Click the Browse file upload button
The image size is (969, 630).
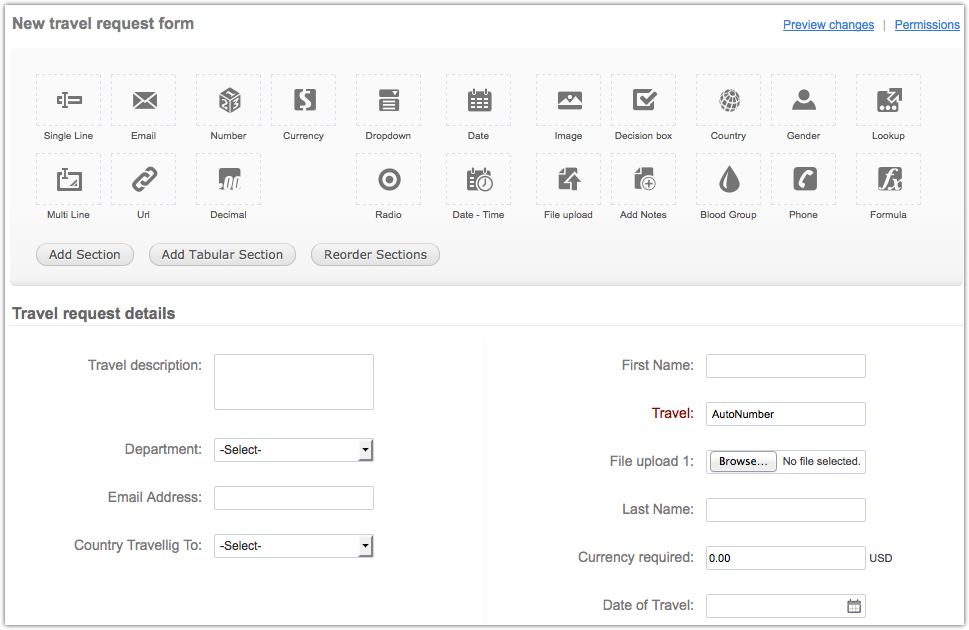[743, 462]
